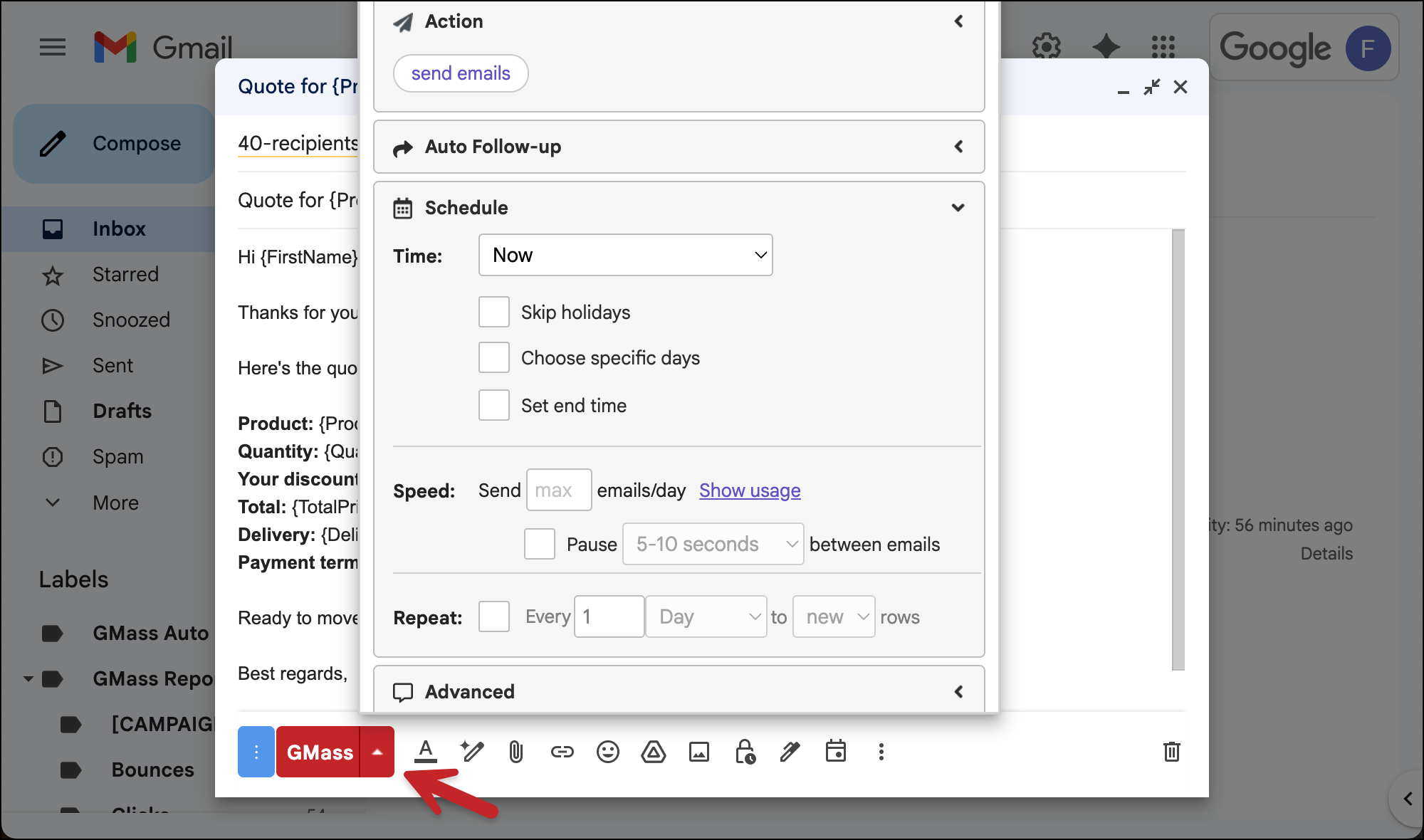This screenshot has width=1424, height=840.
Task: Insert an emoji
Action: tap(608, 752)
